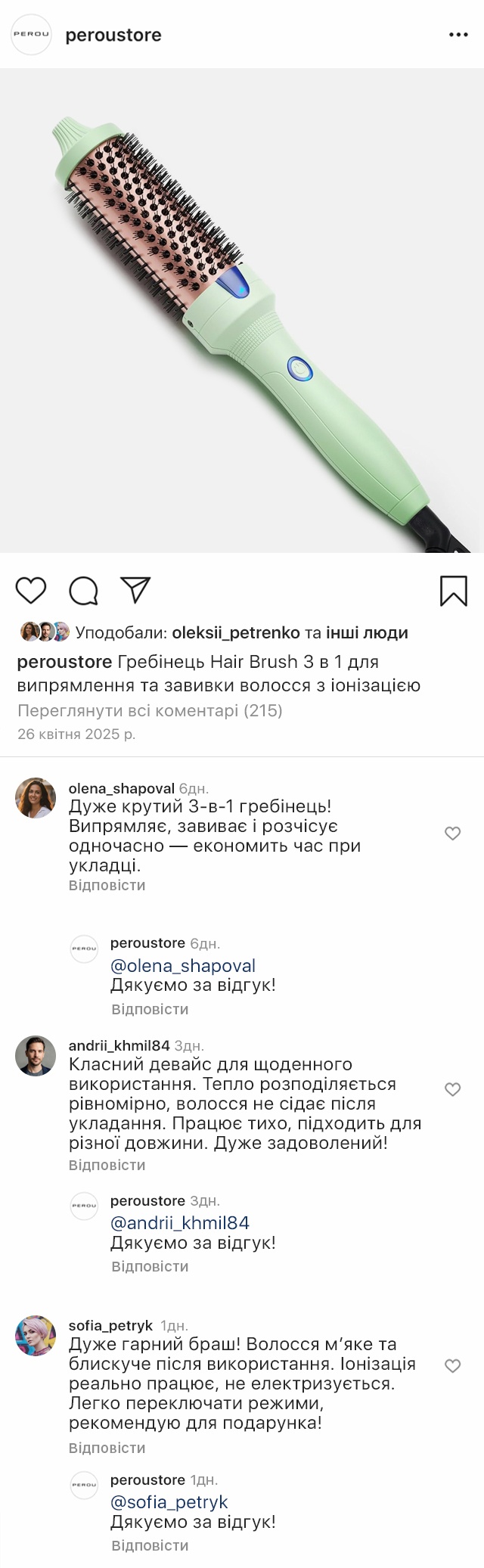Show the list of other people who liked
The width and height of the screenshot is (484, 1568).
coord(367,633)
